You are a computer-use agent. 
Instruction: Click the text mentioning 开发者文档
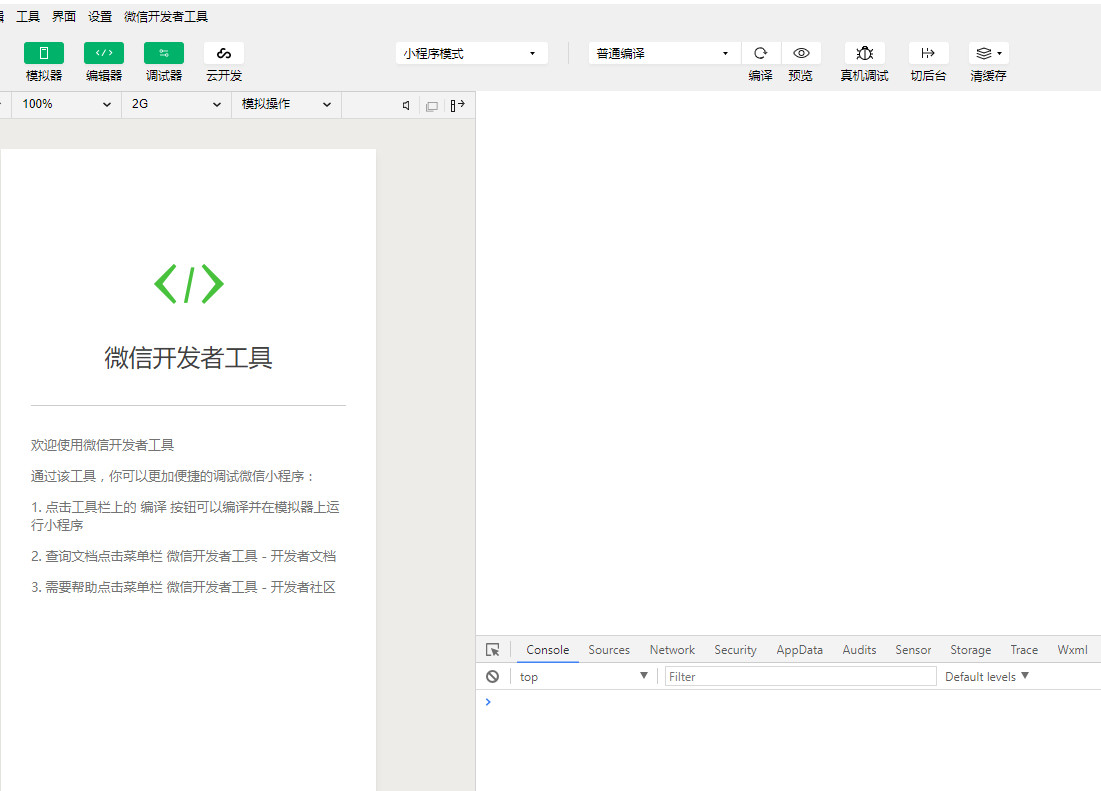(x=183, y=556)
